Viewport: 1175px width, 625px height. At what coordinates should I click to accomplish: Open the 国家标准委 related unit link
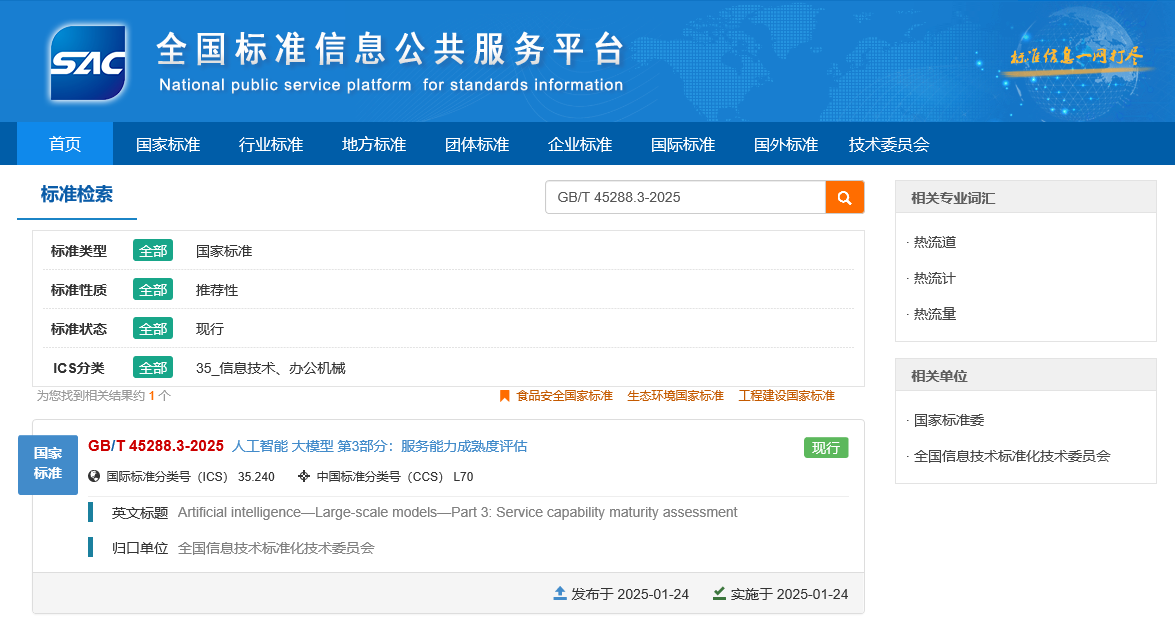click(x=949, y=420)
